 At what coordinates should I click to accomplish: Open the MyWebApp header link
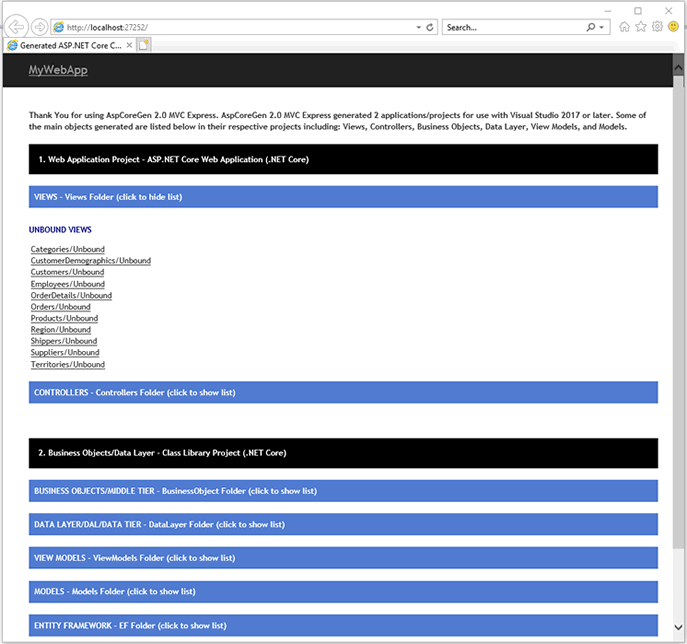(x=58, y=70)
